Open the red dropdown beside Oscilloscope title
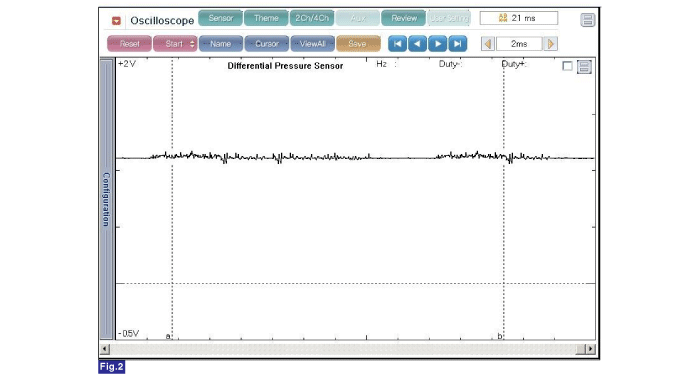 (116, 21)
